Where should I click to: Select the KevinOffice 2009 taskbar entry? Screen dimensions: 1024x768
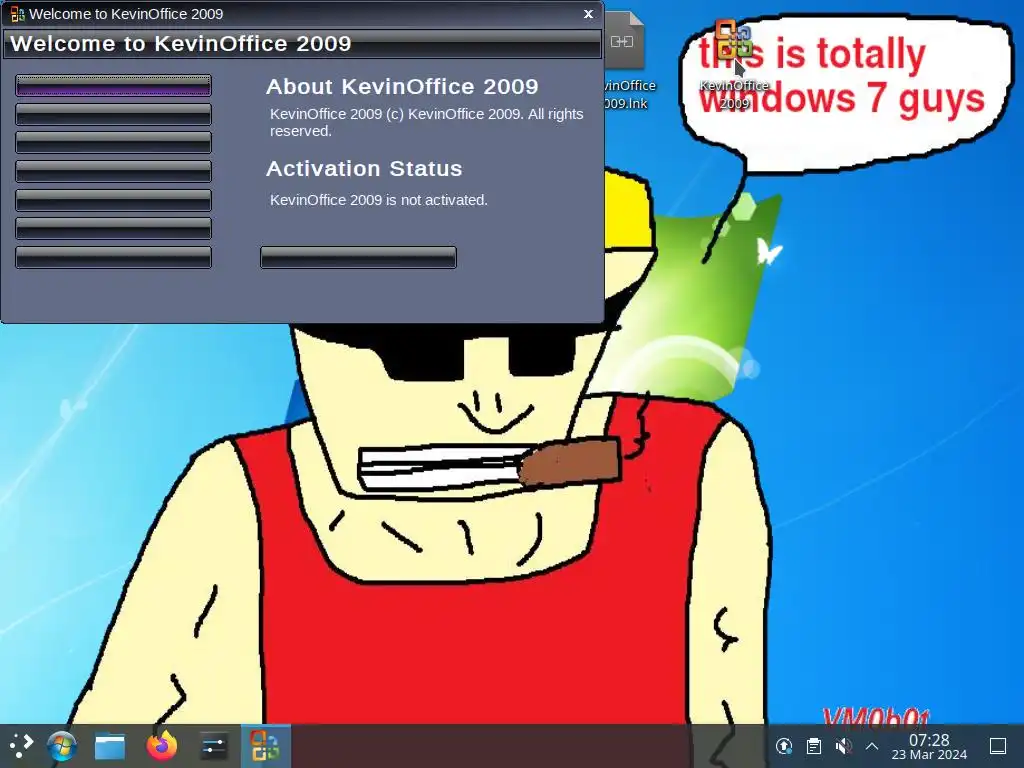click(265, 746)
